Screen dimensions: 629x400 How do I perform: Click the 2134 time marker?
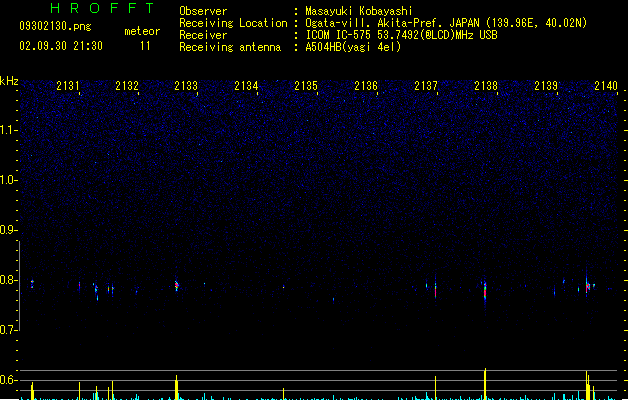tap(246, 86)
